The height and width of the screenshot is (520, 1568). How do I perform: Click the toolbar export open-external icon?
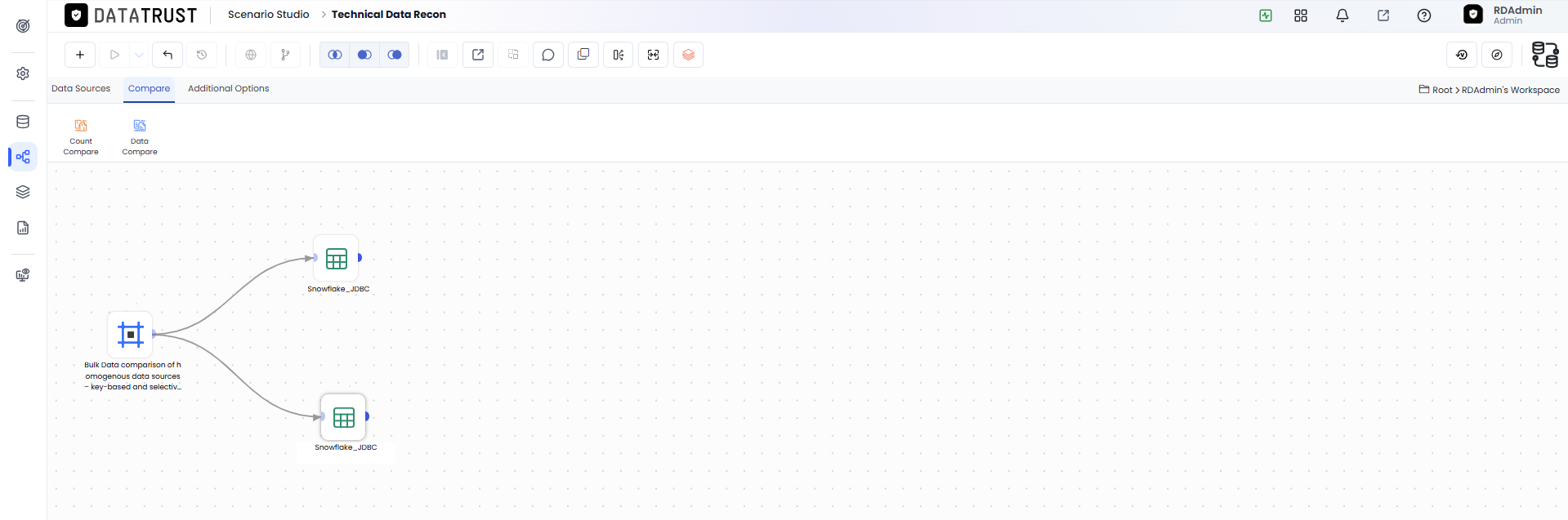(x=478, y=55)
